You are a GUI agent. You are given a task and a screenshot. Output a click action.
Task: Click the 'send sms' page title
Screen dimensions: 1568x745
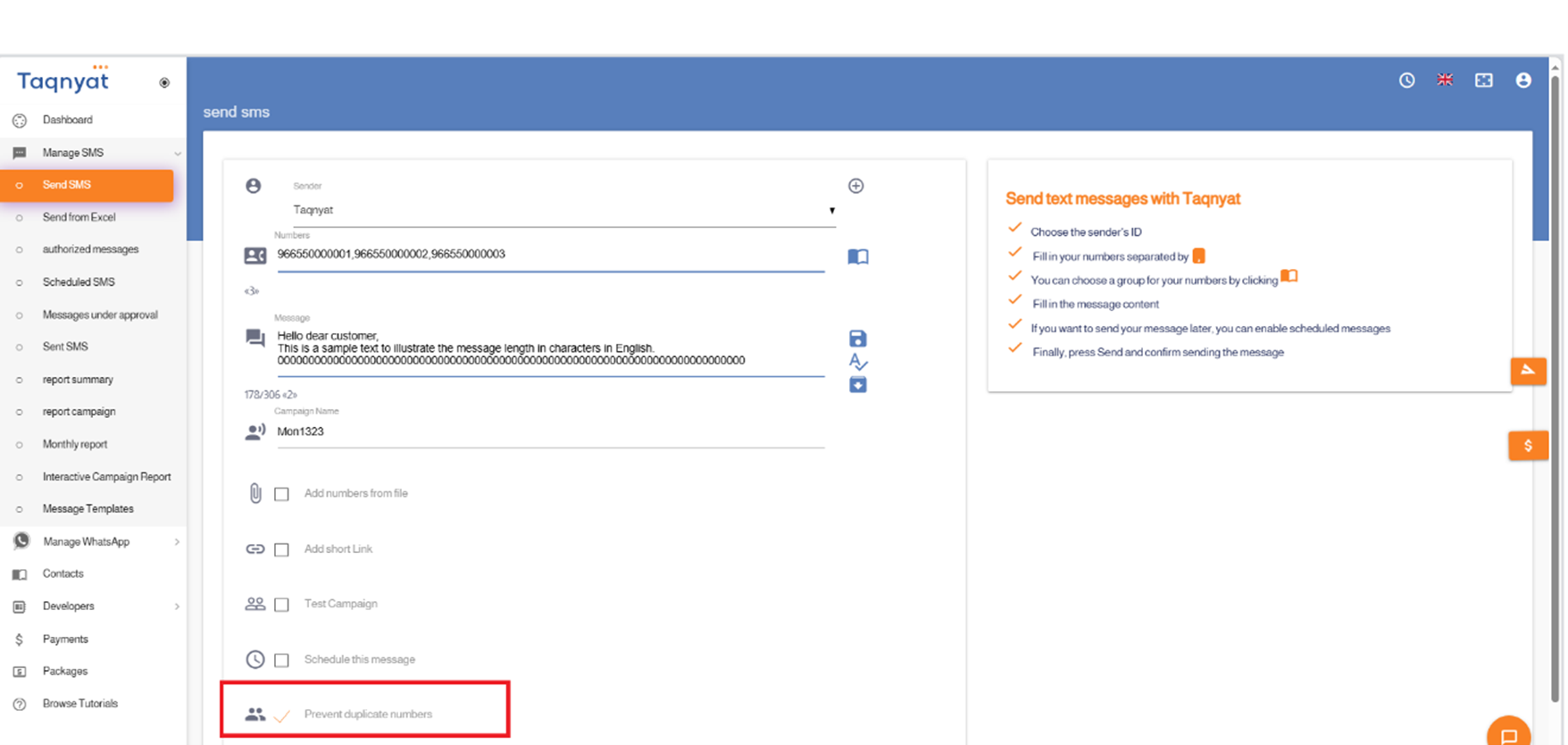[237, 113]
